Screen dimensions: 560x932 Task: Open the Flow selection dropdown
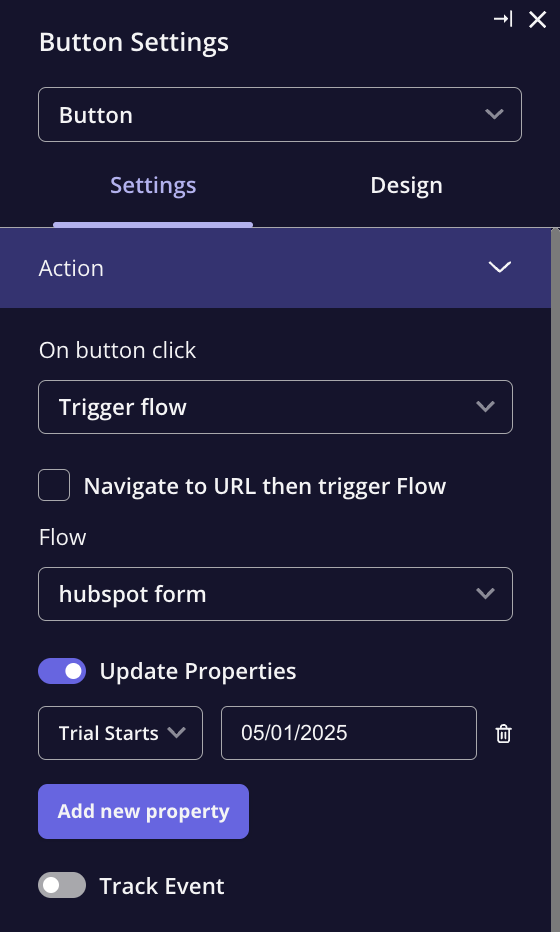point(275,594)
